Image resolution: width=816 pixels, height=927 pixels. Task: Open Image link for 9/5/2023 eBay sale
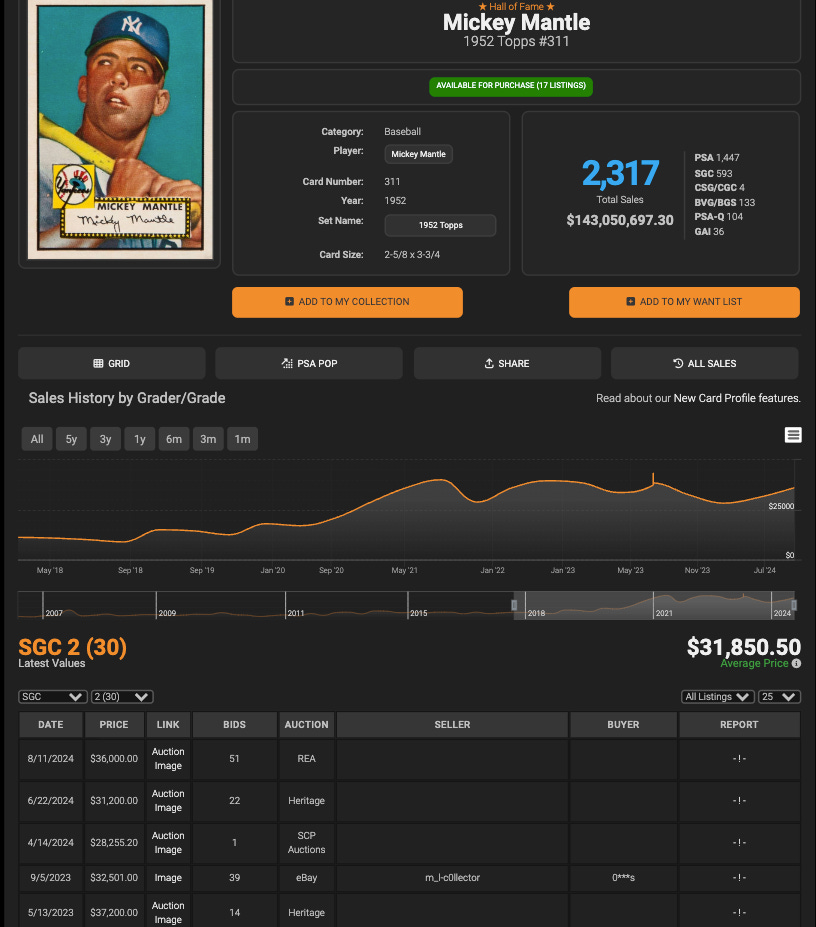point(168,878)
